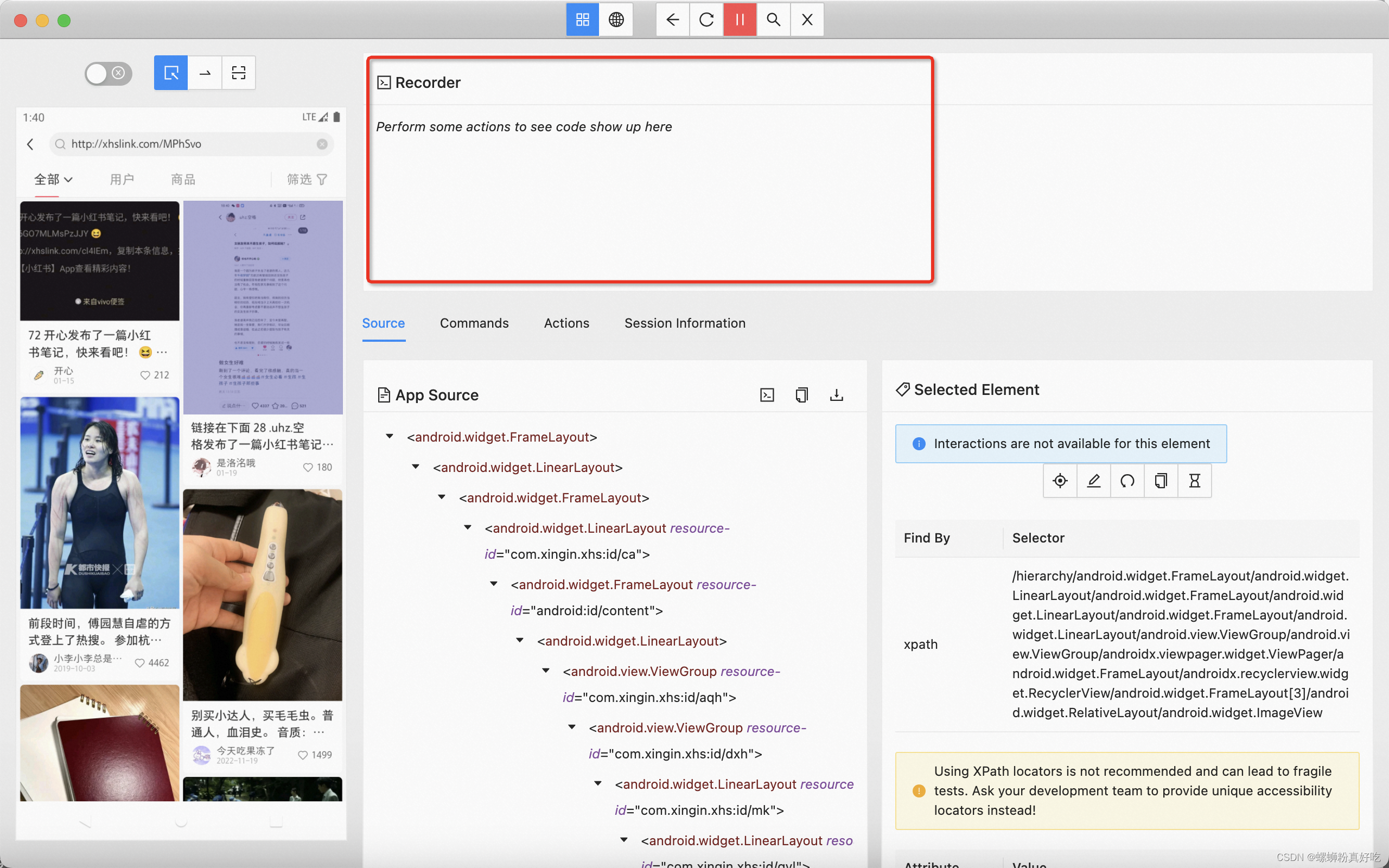Like the note with 4462 likes
The image size is (1389, 868).
pos(139,663)
